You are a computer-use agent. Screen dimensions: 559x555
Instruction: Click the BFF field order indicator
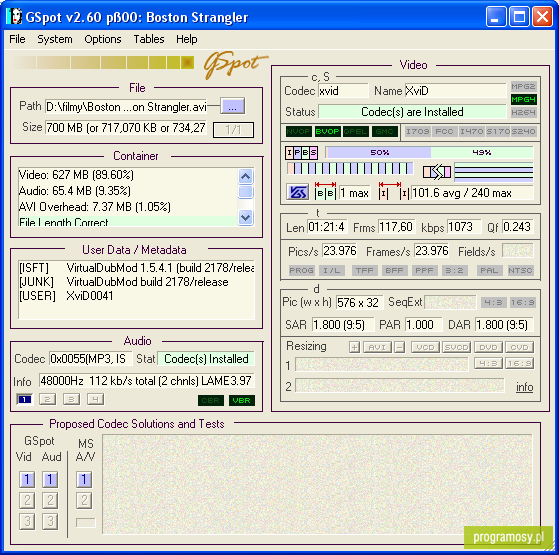pyautogui.click(x=394, y=271)
